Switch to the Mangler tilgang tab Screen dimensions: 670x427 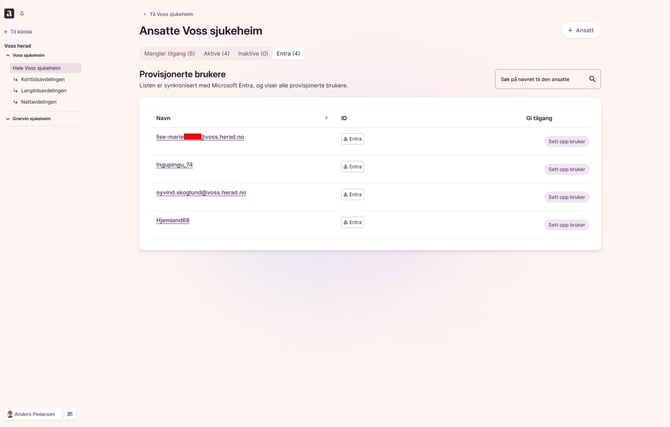point(169,53)
